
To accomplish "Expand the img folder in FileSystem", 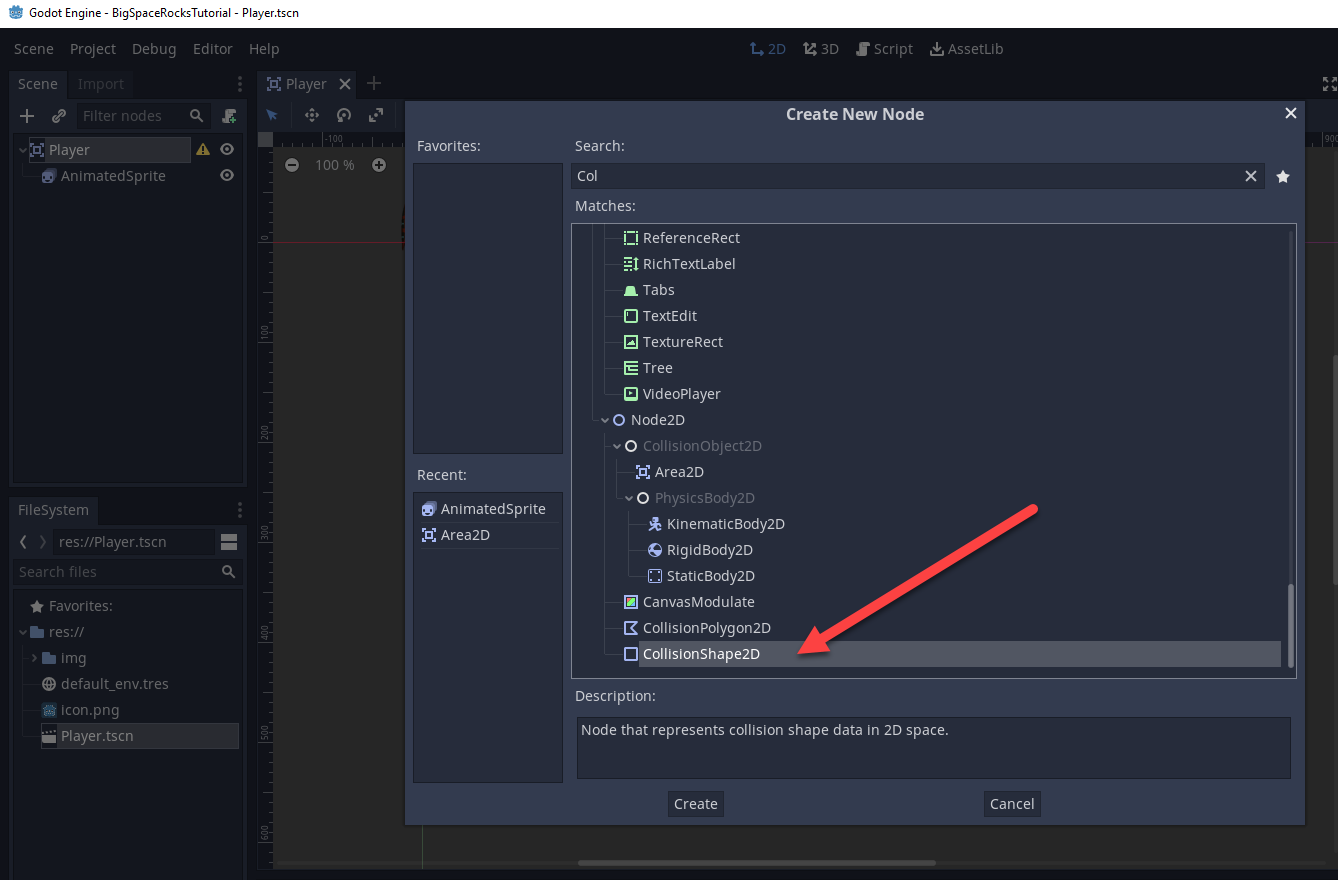I will tap(35, 658).
